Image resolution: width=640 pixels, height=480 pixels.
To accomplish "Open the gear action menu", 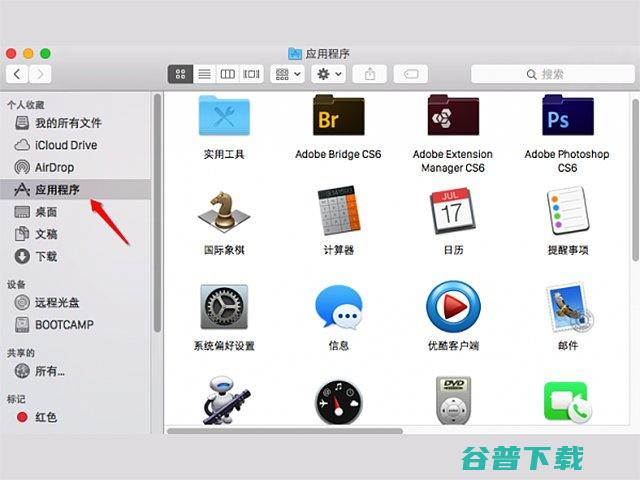I will 329,74.
